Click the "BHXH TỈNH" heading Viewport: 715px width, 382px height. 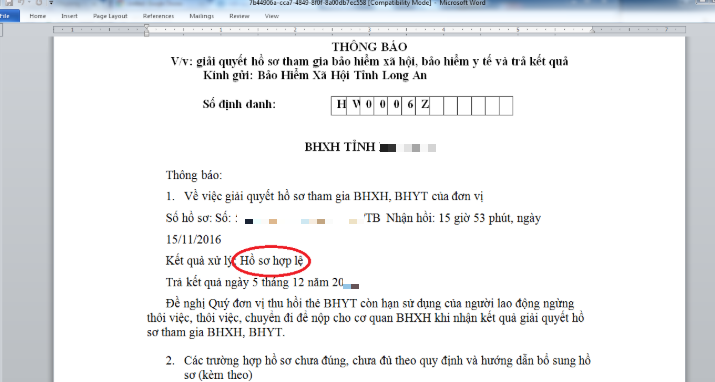pos(340,147)
